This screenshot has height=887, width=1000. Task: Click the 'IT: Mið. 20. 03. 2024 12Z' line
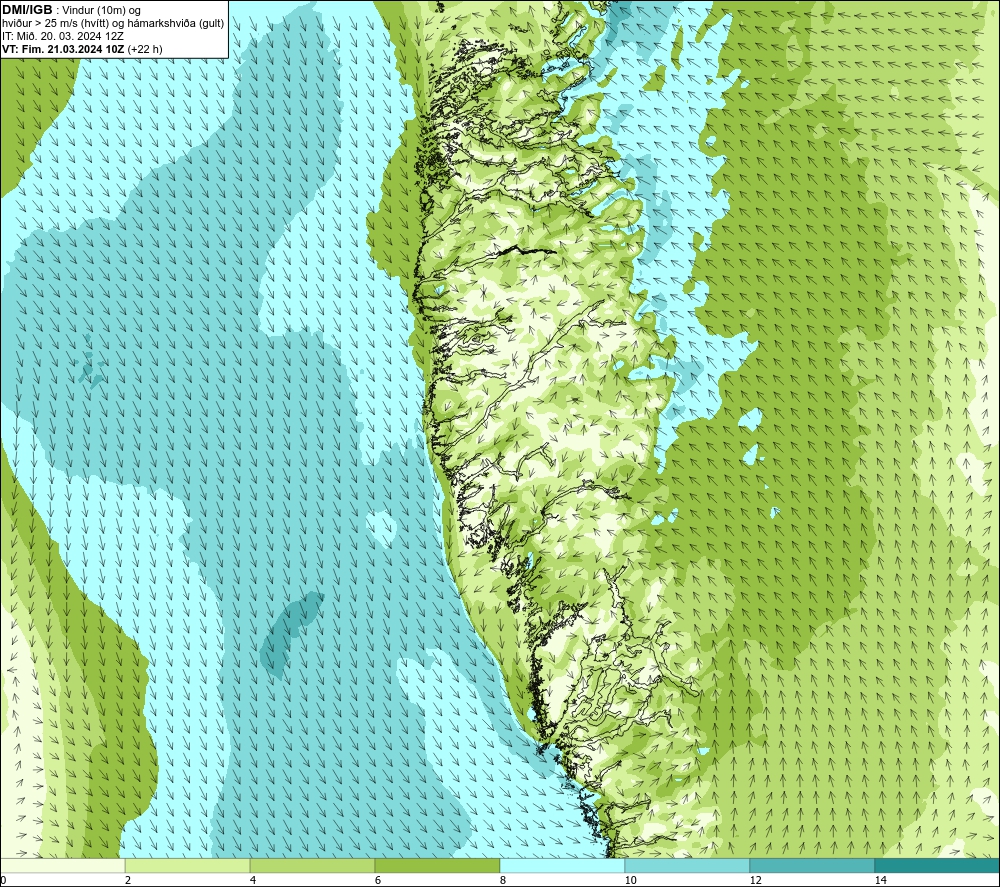[62, 36]
